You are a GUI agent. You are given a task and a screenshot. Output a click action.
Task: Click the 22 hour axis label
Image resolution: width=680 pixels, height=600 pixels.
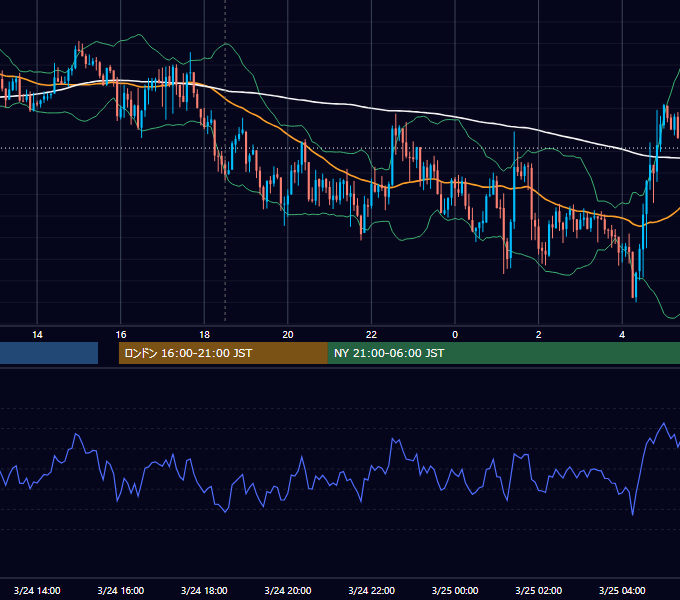point(372,335)
